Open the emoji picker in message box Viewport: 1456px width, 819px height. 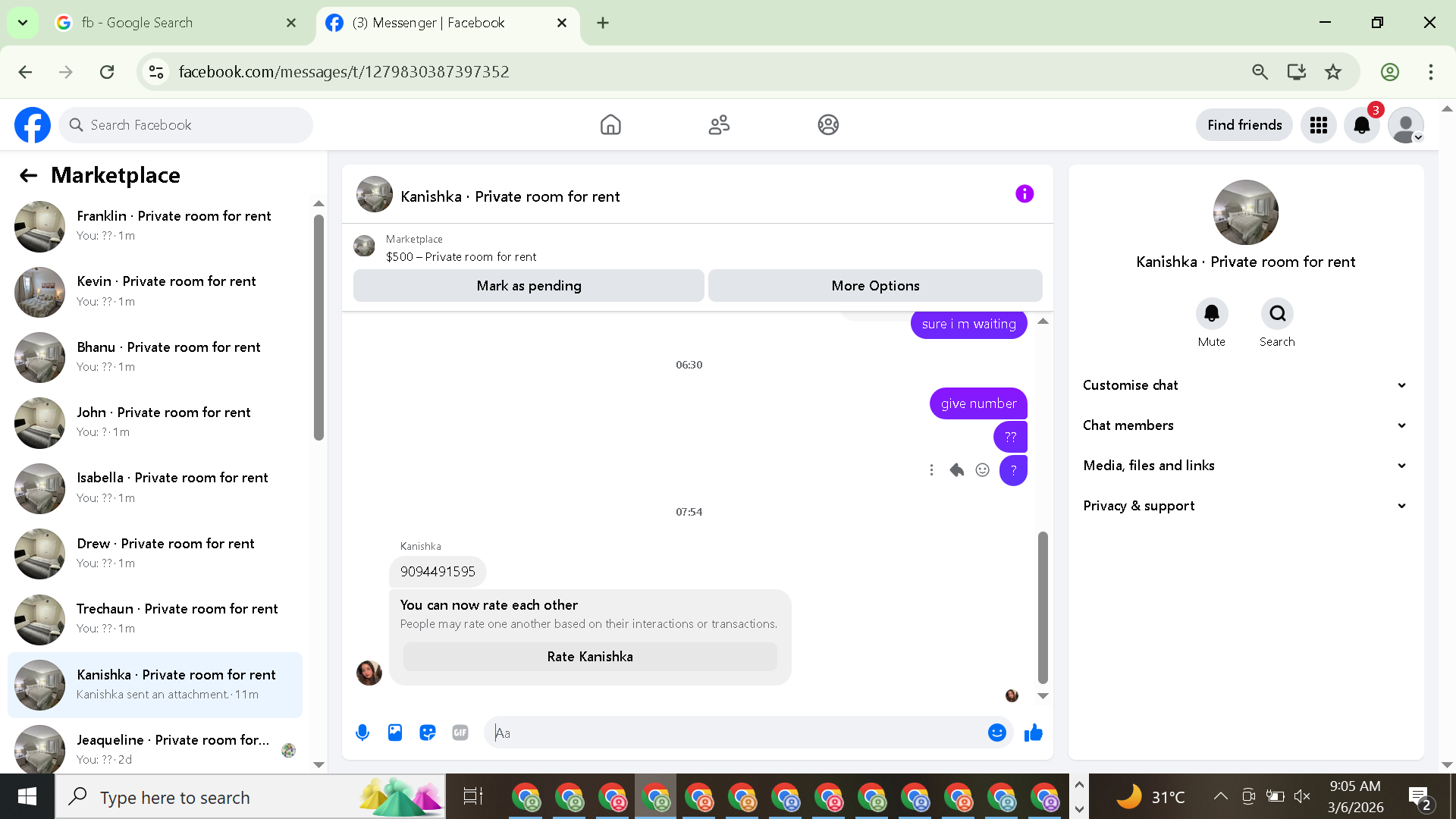[x=997, y=733]
